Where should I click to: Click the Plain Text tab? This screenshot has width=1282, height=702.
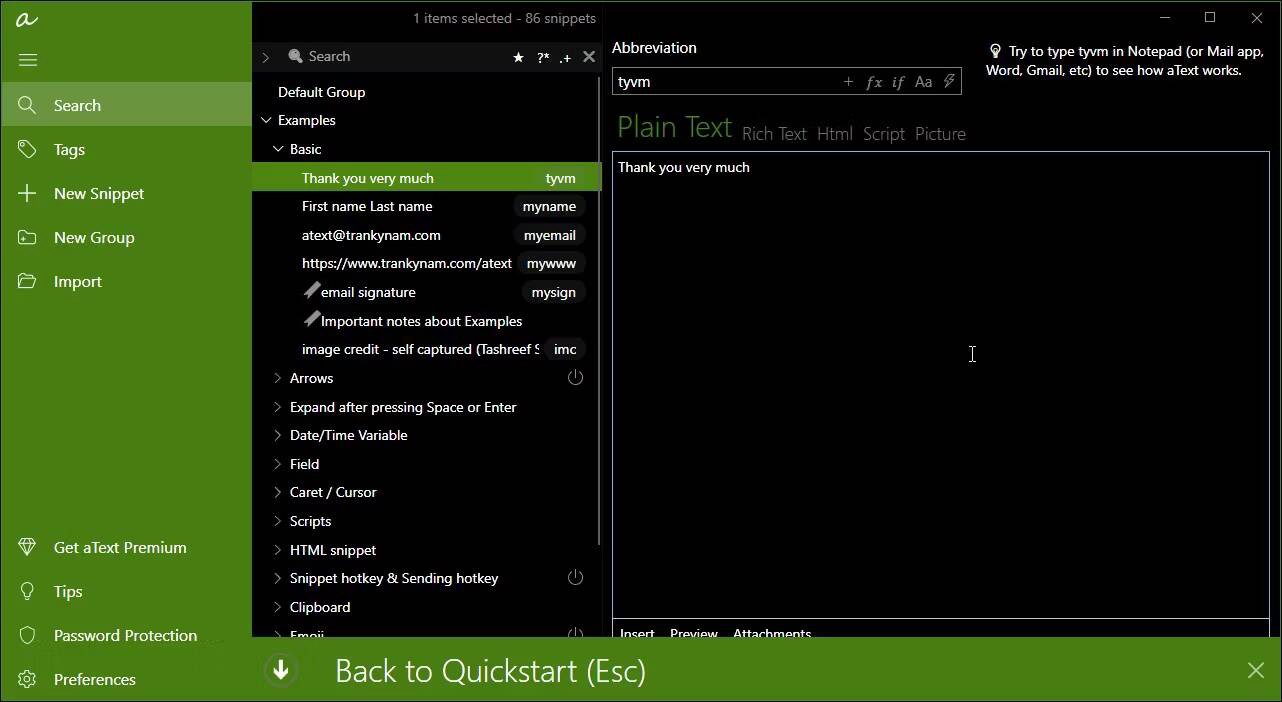click(x=674, y=128)
